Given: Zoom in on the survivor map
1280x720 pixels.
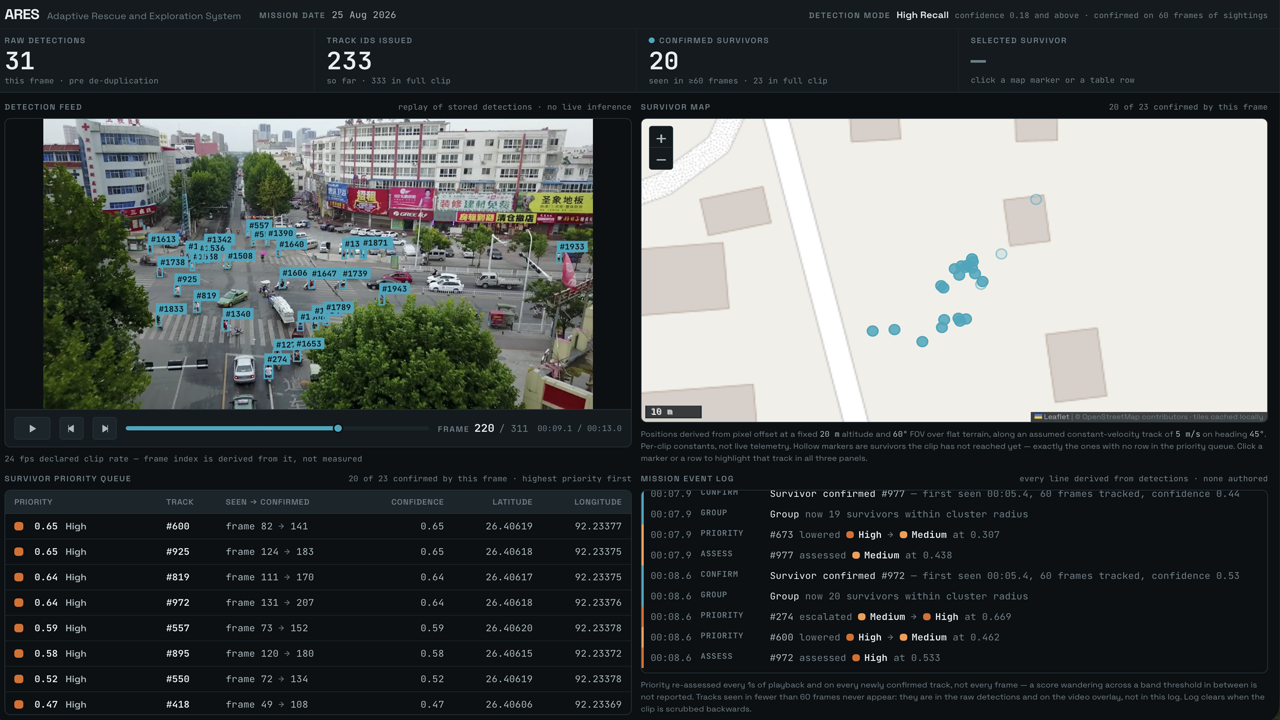Looking at the screenshot, I should [x=661, y=138].
